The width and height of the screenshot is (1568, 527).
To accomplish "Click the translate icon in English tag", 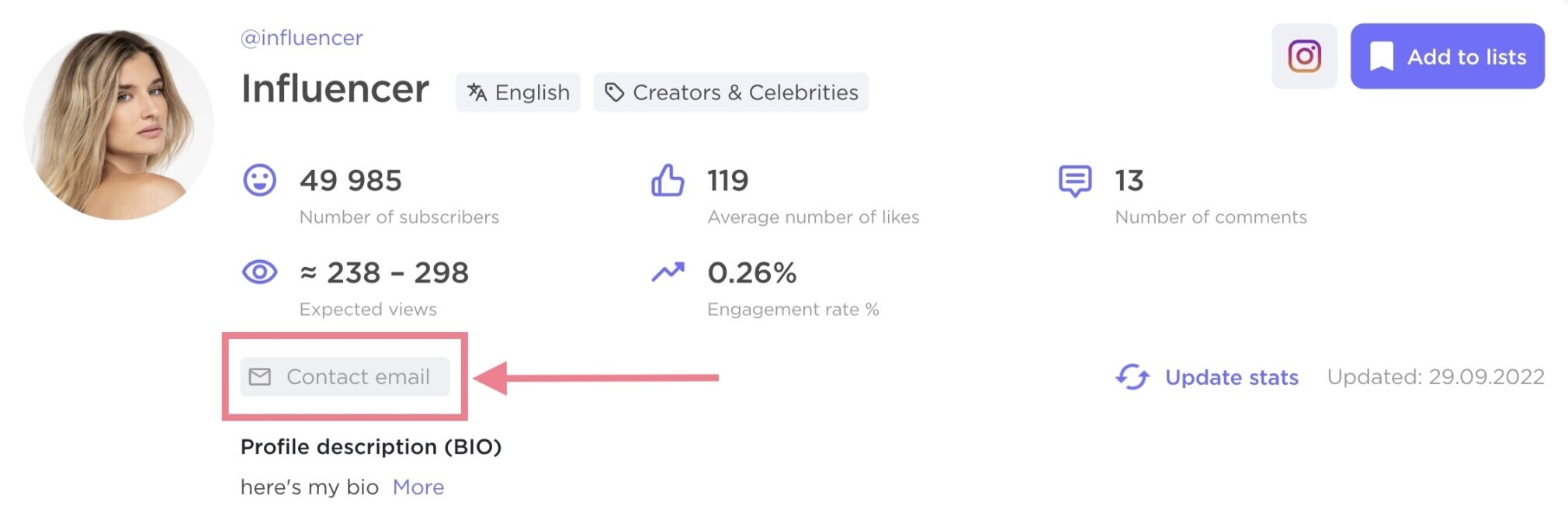I will point(477,92).
